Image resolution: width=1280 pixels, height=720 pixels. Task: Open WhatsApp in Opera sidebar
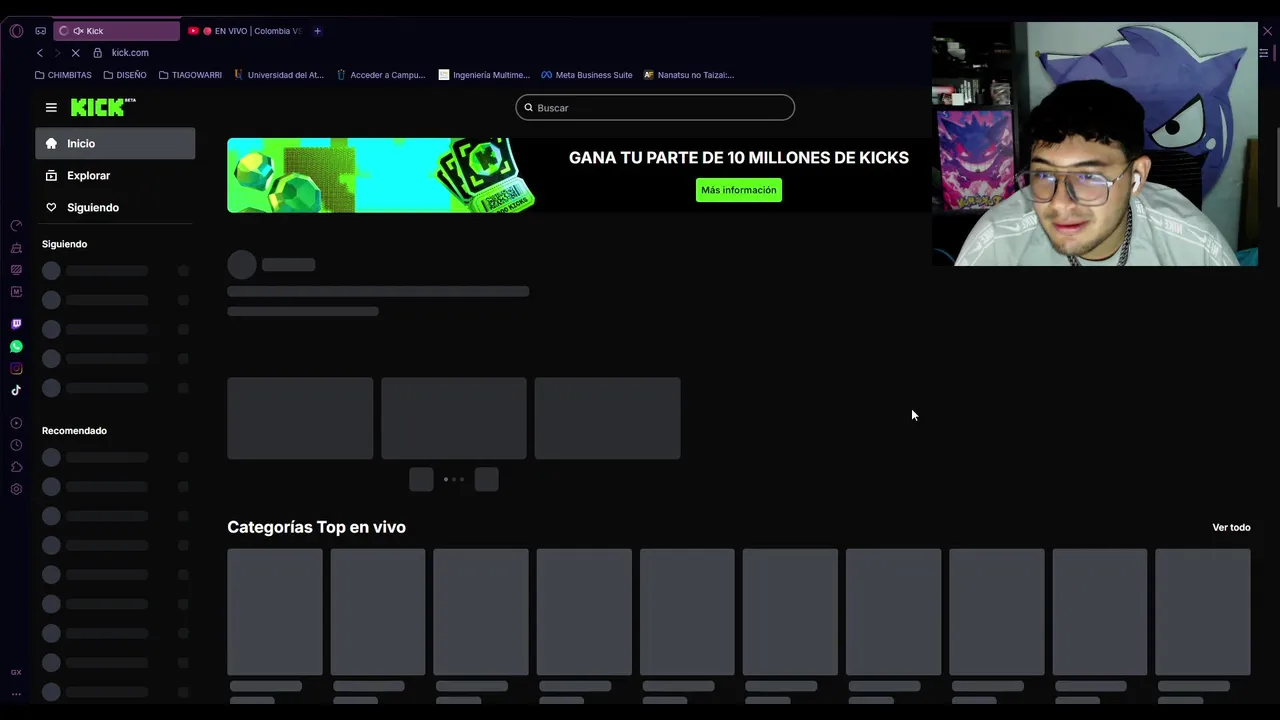(x=16, y=346)
